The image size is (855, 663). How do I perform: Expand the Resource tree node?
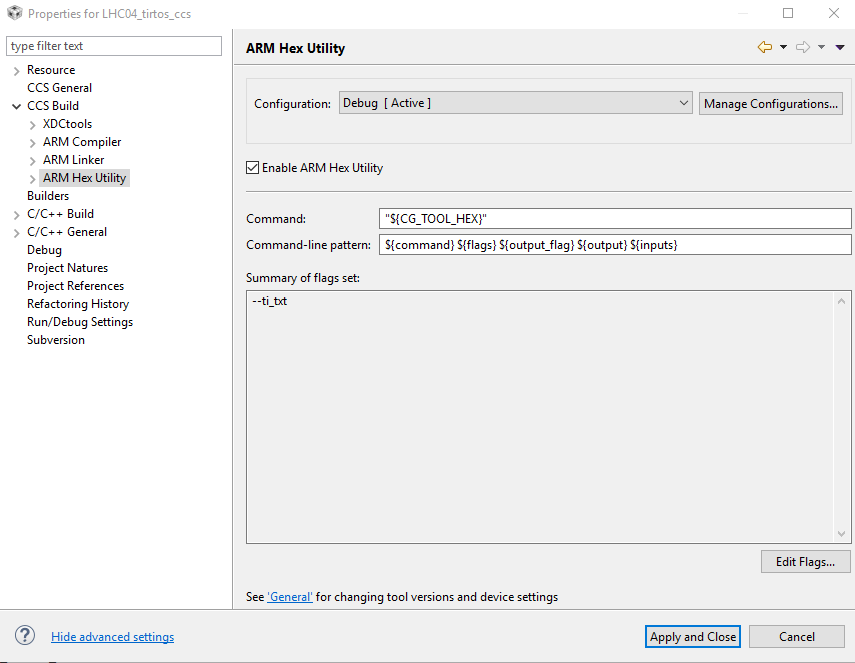coord(16,70)
